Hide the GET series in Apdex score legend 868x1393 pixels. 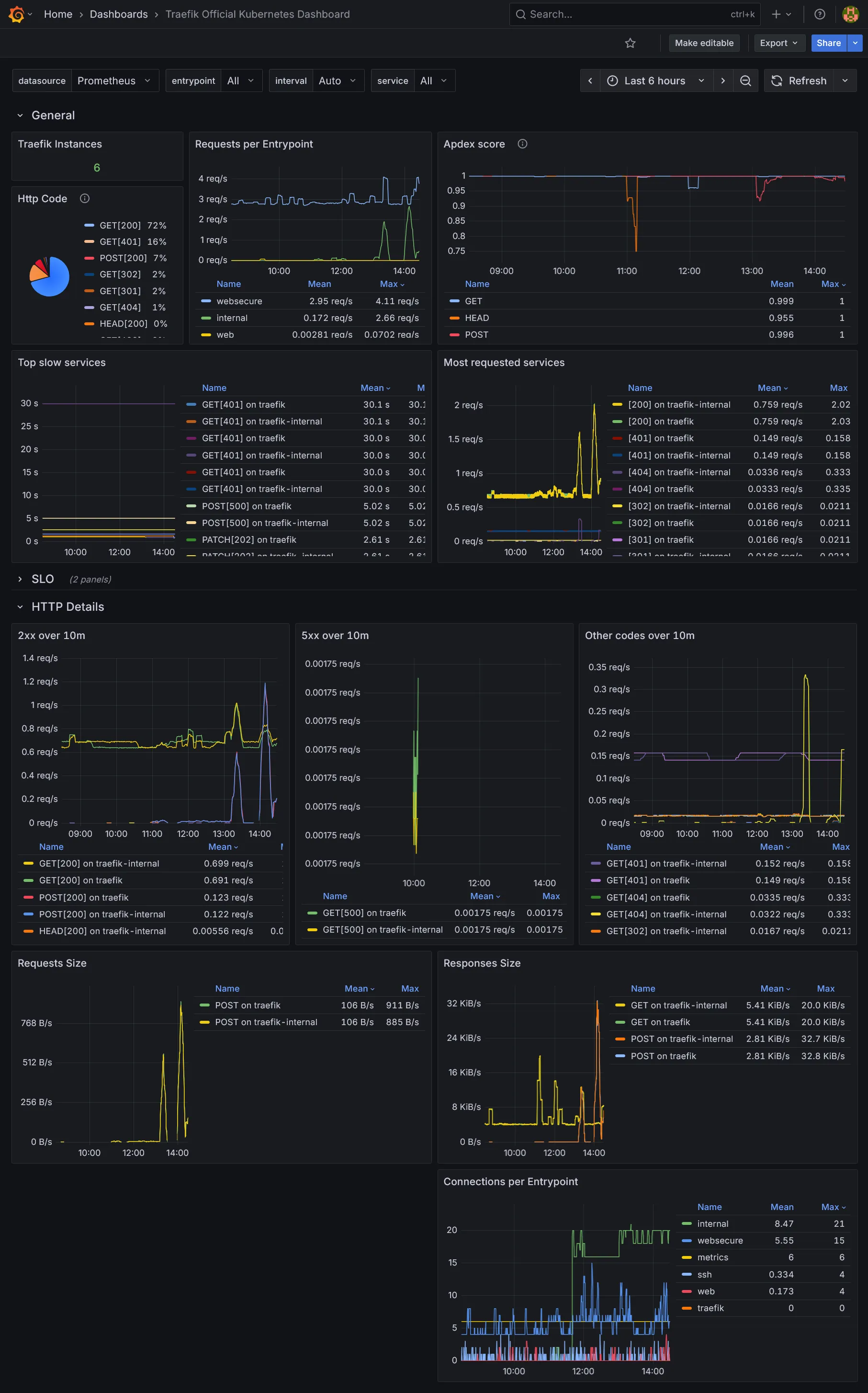click(473, 301)
